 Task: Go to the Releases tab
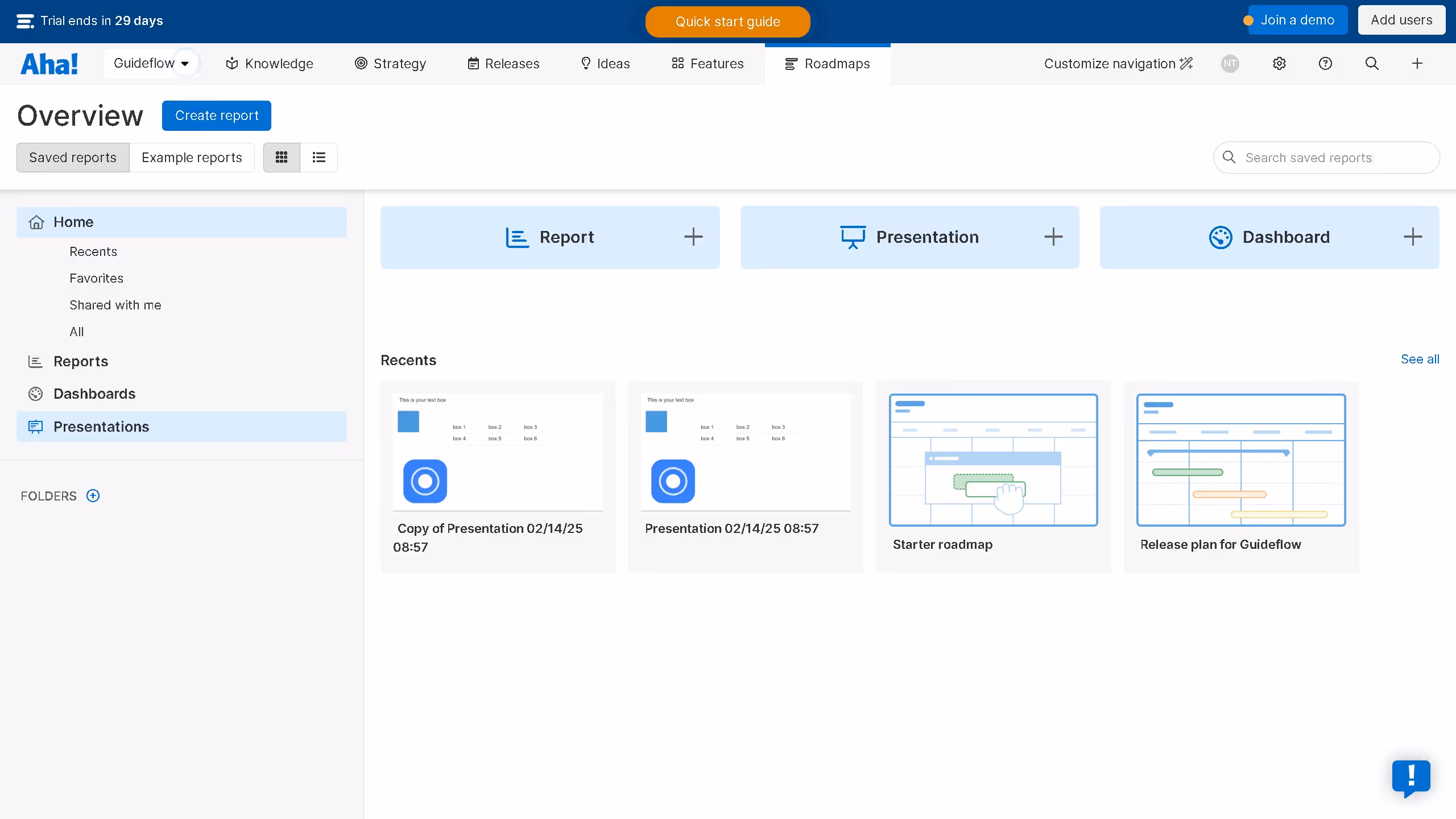(503, 64)
